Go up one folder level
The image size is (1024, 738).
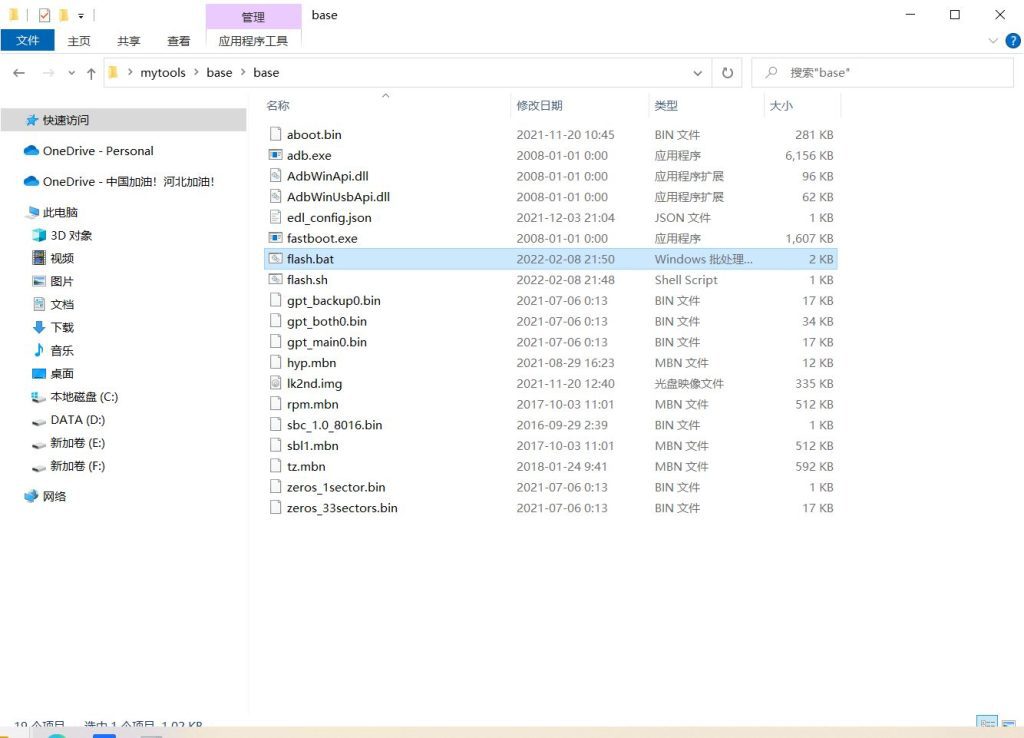click(x=91, y=73)
